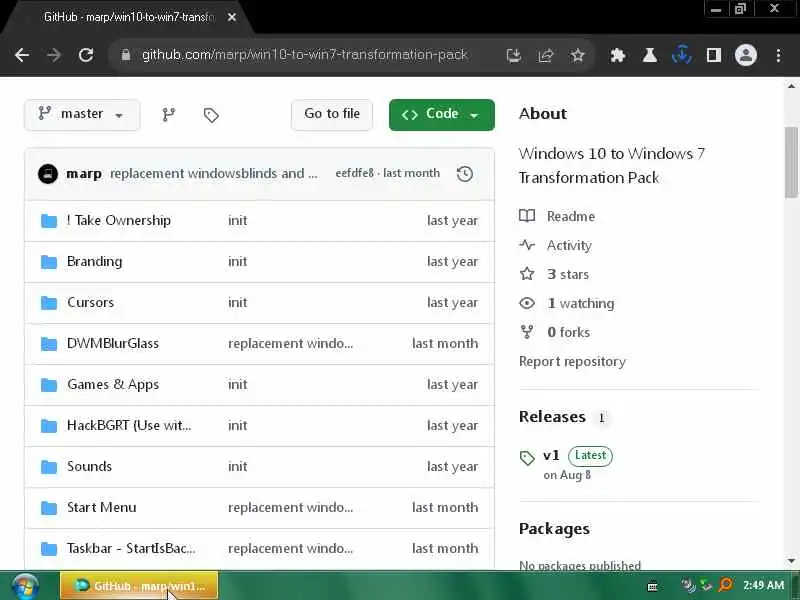Click the browser forward arrow
The image size is (800, 600).
pos(54,55)
